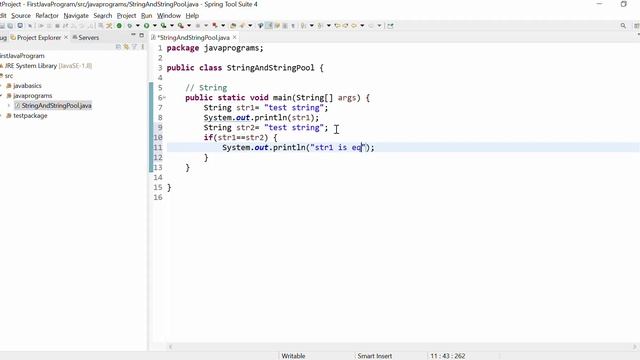Viewport: 640px width, 360px height.
Task: Open dropdown arrow beside the red relaunch icon
Action: (x=223, y=26)
